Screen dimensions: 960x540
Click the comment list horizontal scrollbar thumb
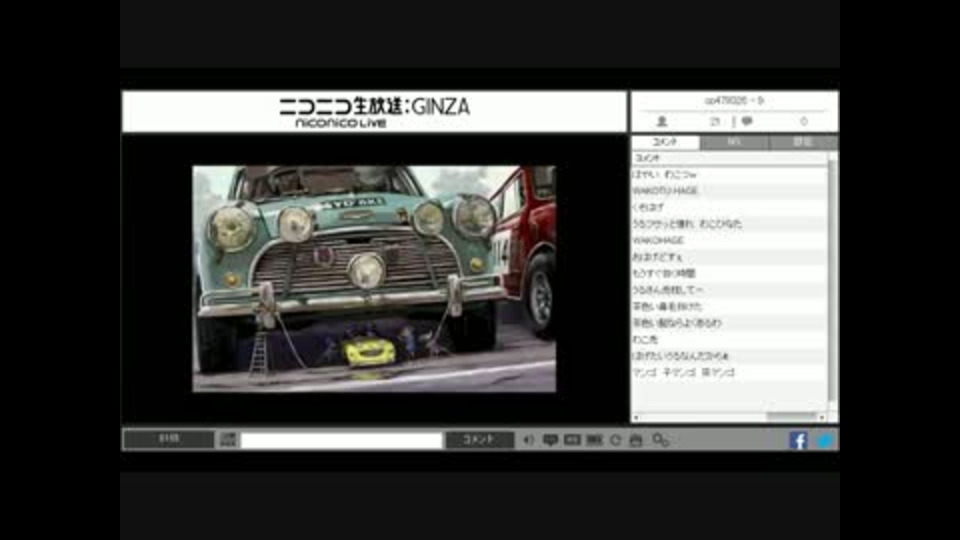(x=791, y=417)
